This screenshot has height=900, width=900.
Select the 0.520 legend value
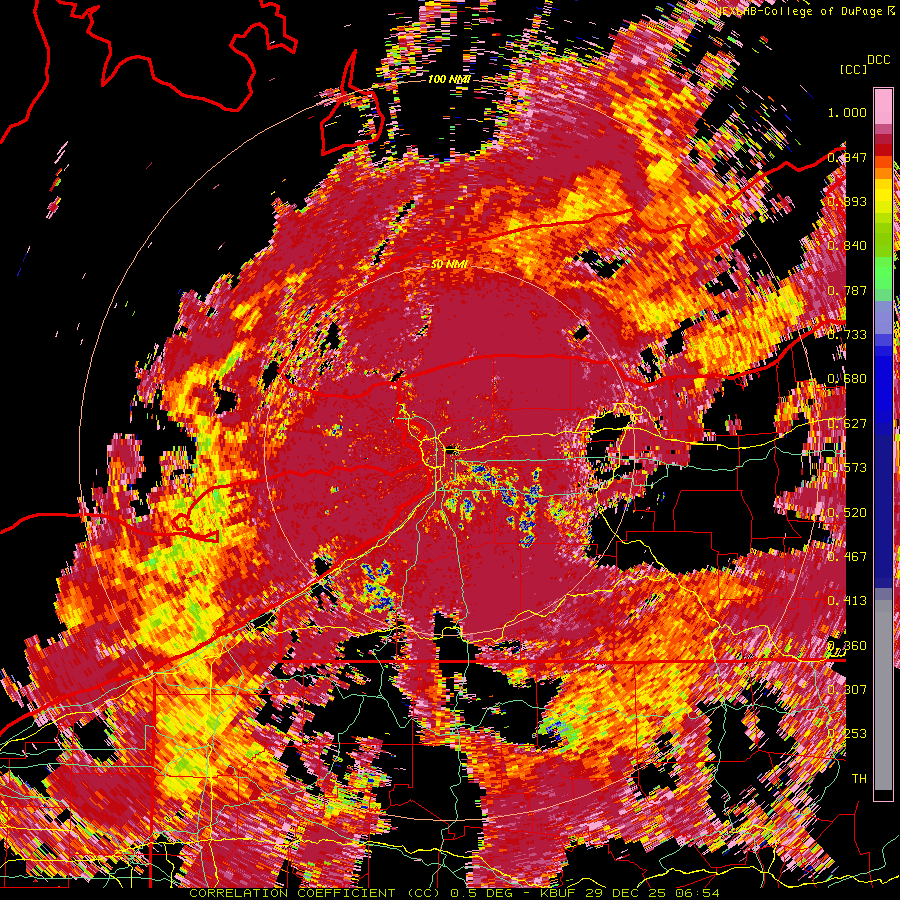pyautogui.click(x=847, y=512)
